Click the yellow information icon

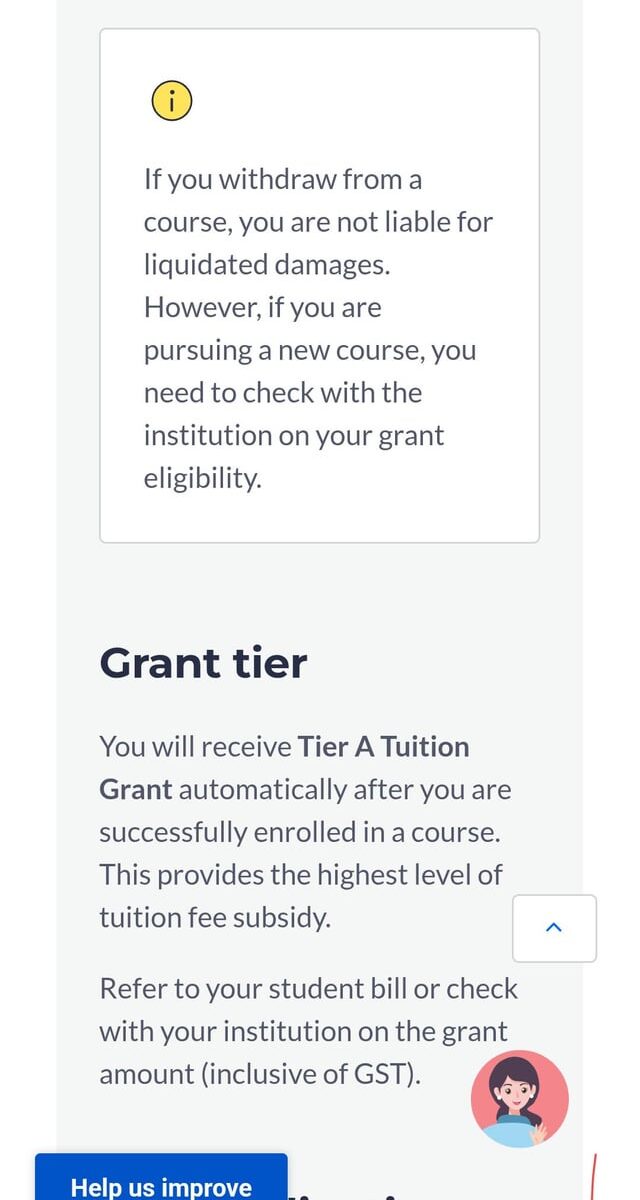[171, 100]
